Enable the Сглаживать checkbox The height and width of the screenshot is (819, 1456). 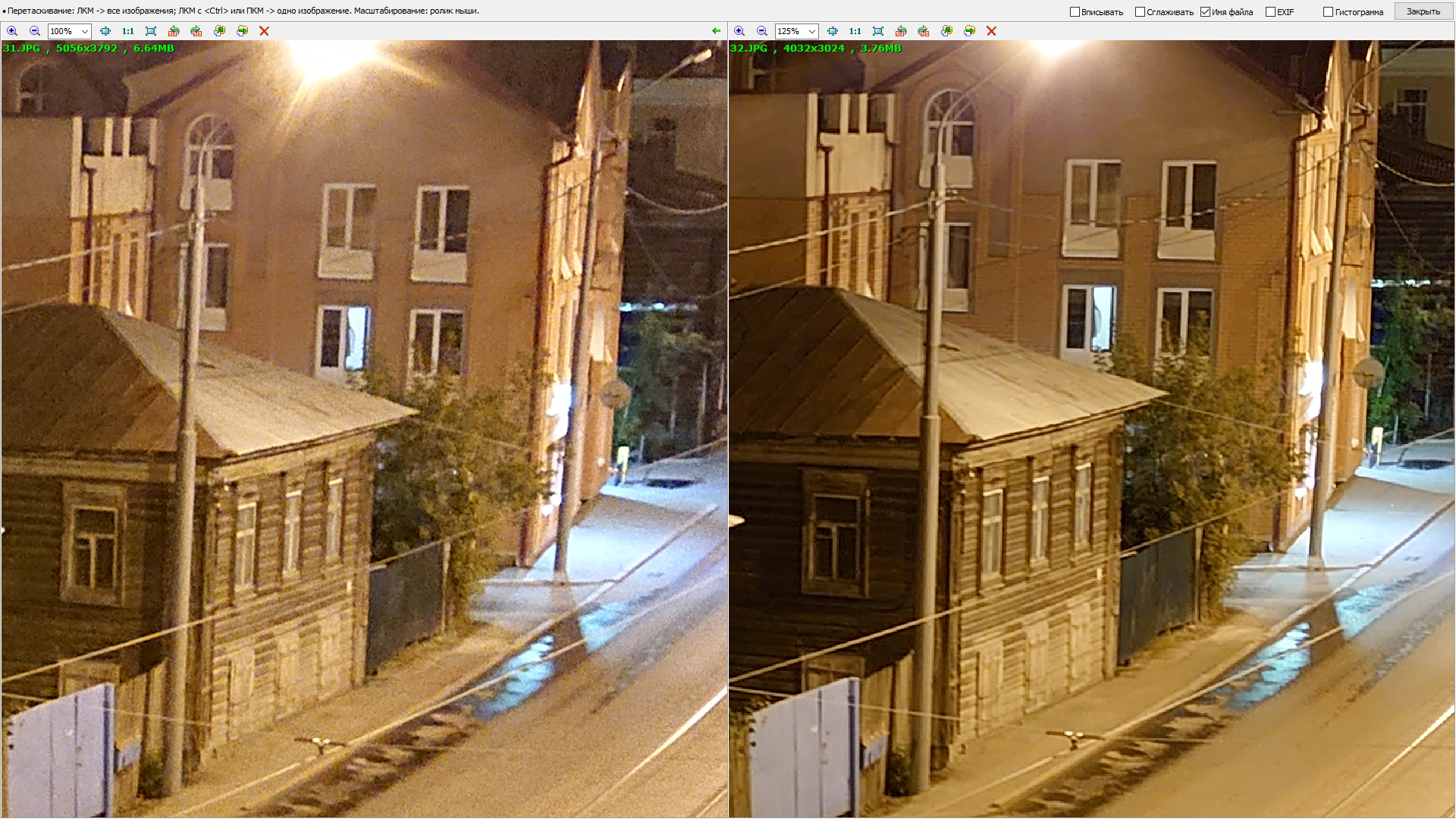[1140, 11]
